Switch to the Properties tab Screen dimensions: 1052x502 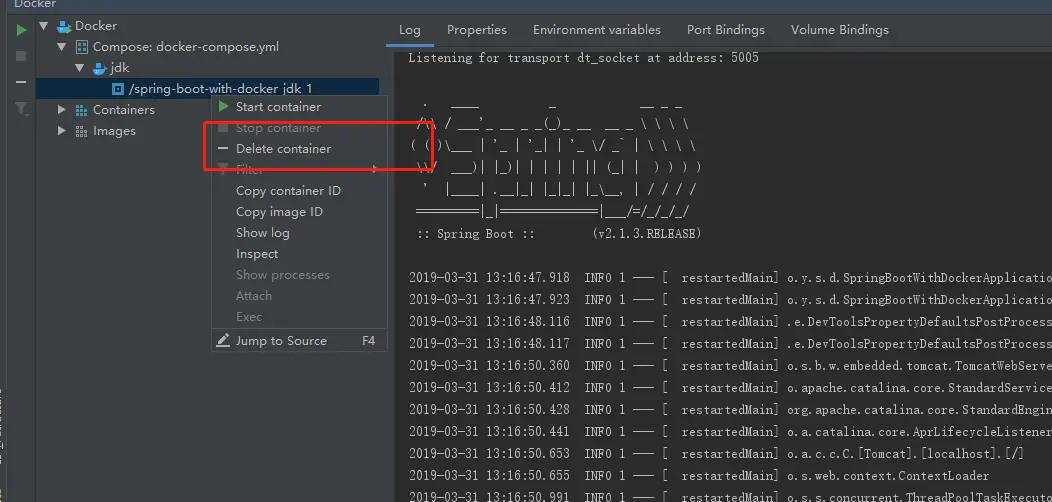click(x=477, y=30)
